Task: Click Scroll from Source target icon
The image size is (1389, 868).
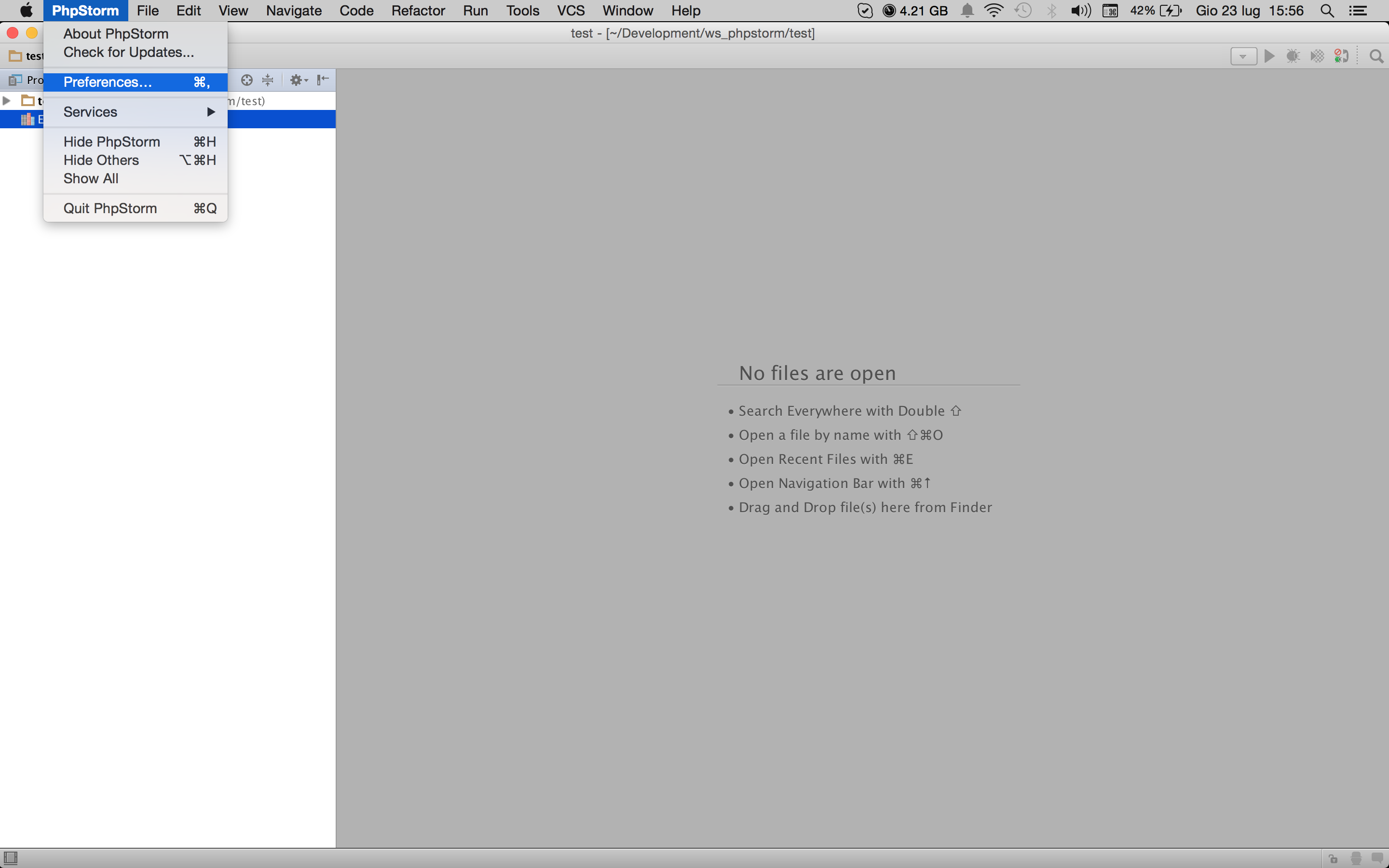Action: coord(247,80)
